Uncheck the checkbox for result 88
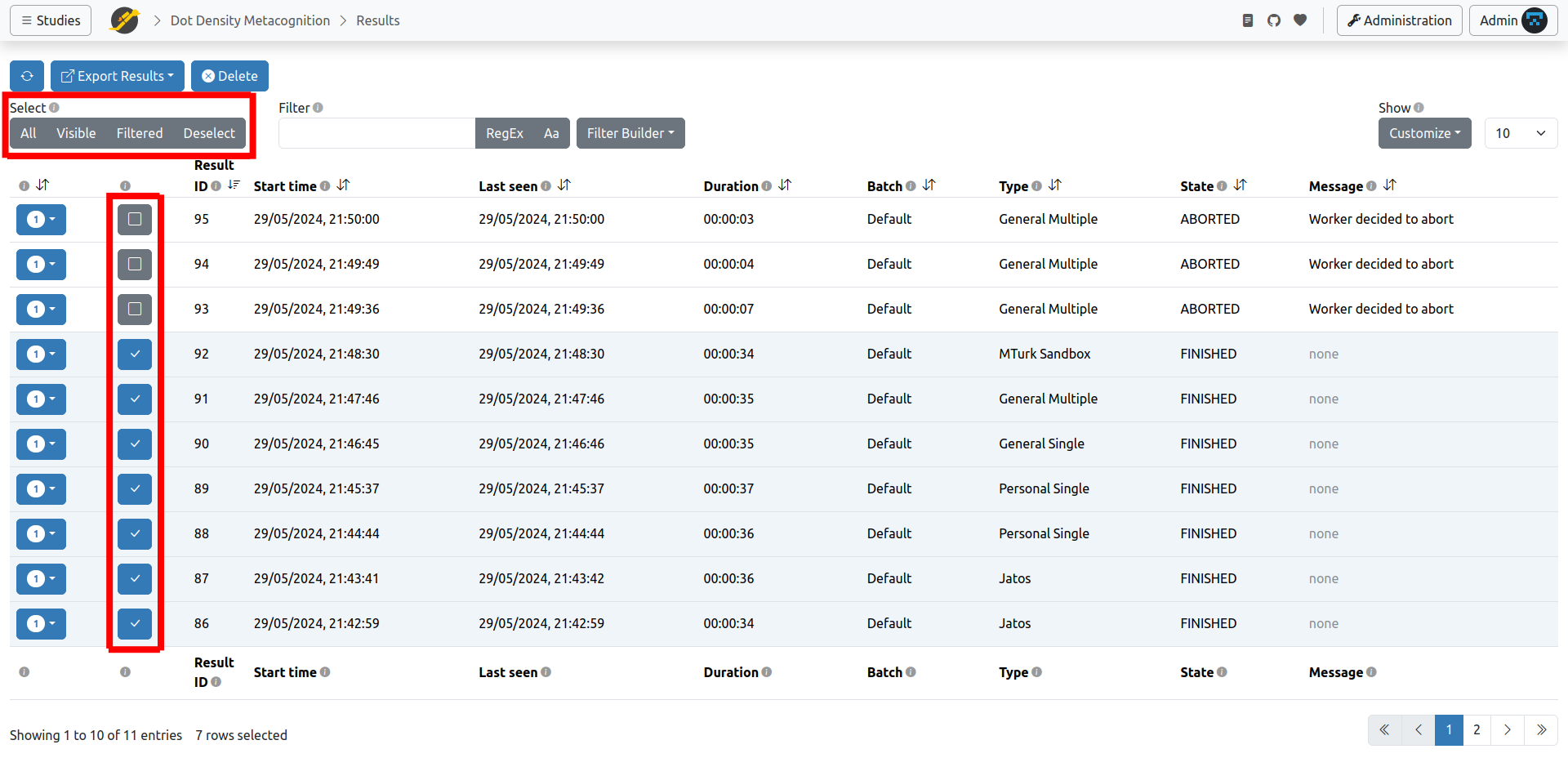1568x758 pixels. click(x=135, y=533)
